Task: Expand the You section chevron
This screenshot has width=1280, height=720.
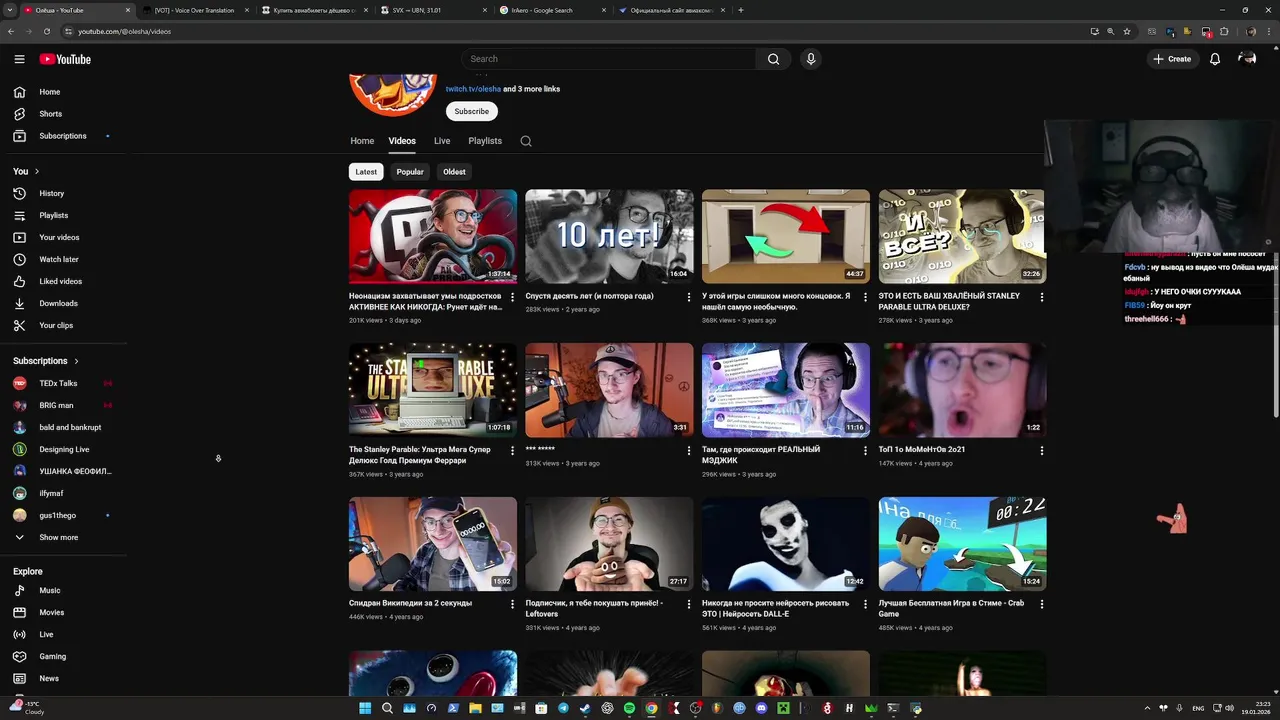Action: (x=37, y=171)
